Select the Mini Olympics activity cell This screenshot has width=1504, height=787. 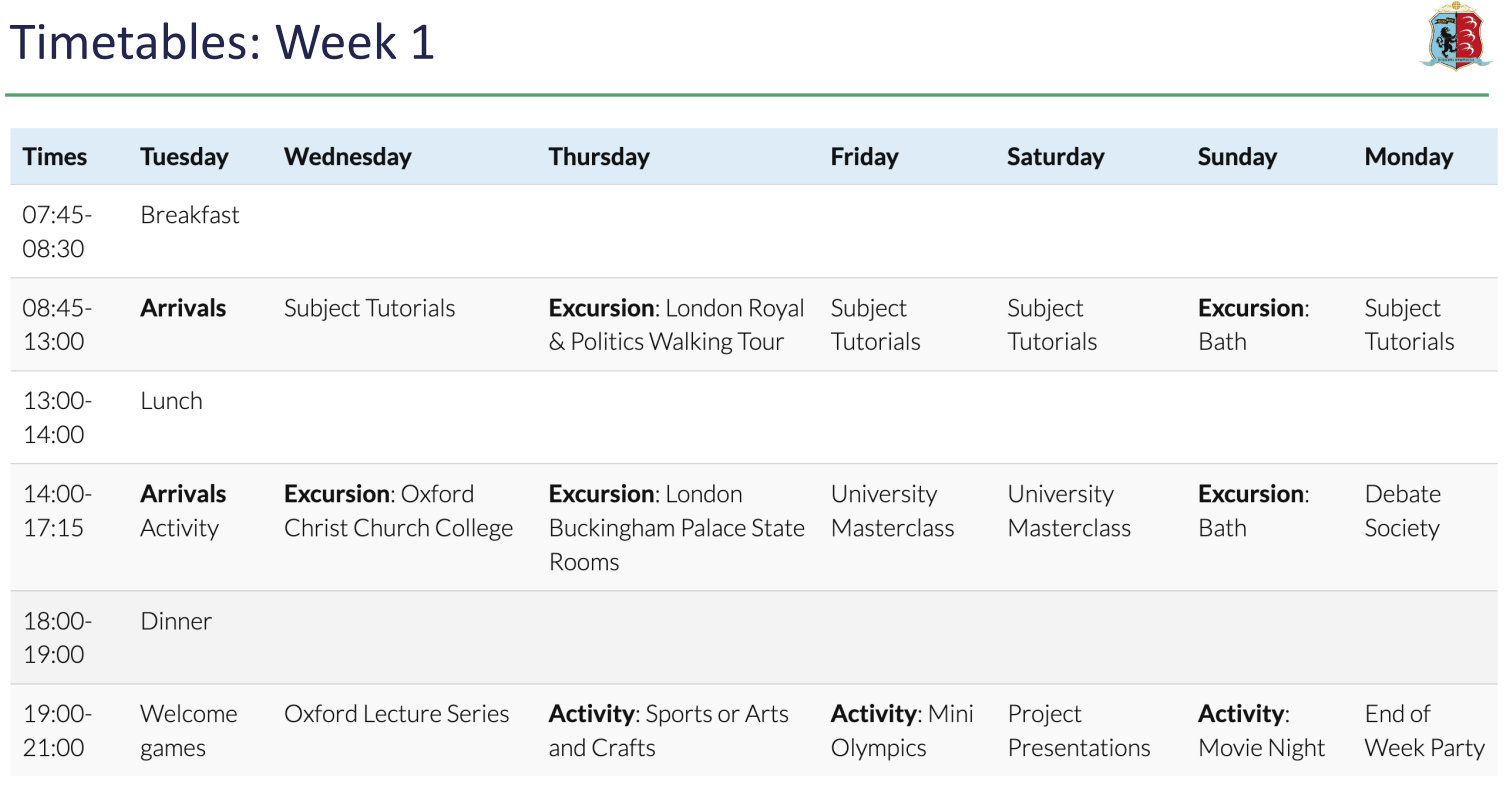coord(902,731)
